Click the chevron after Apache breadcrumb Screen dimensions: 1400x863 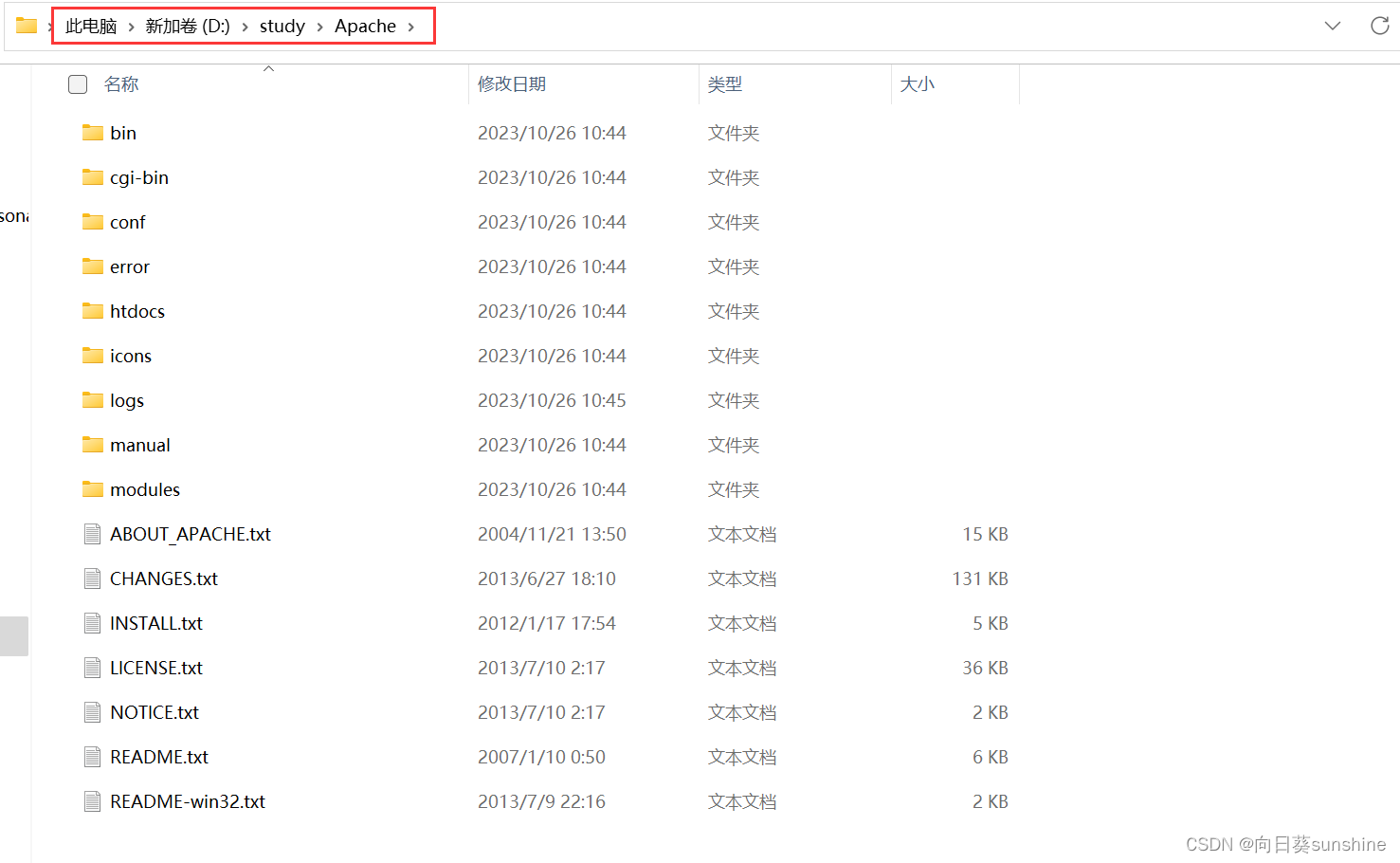(409, 26)
